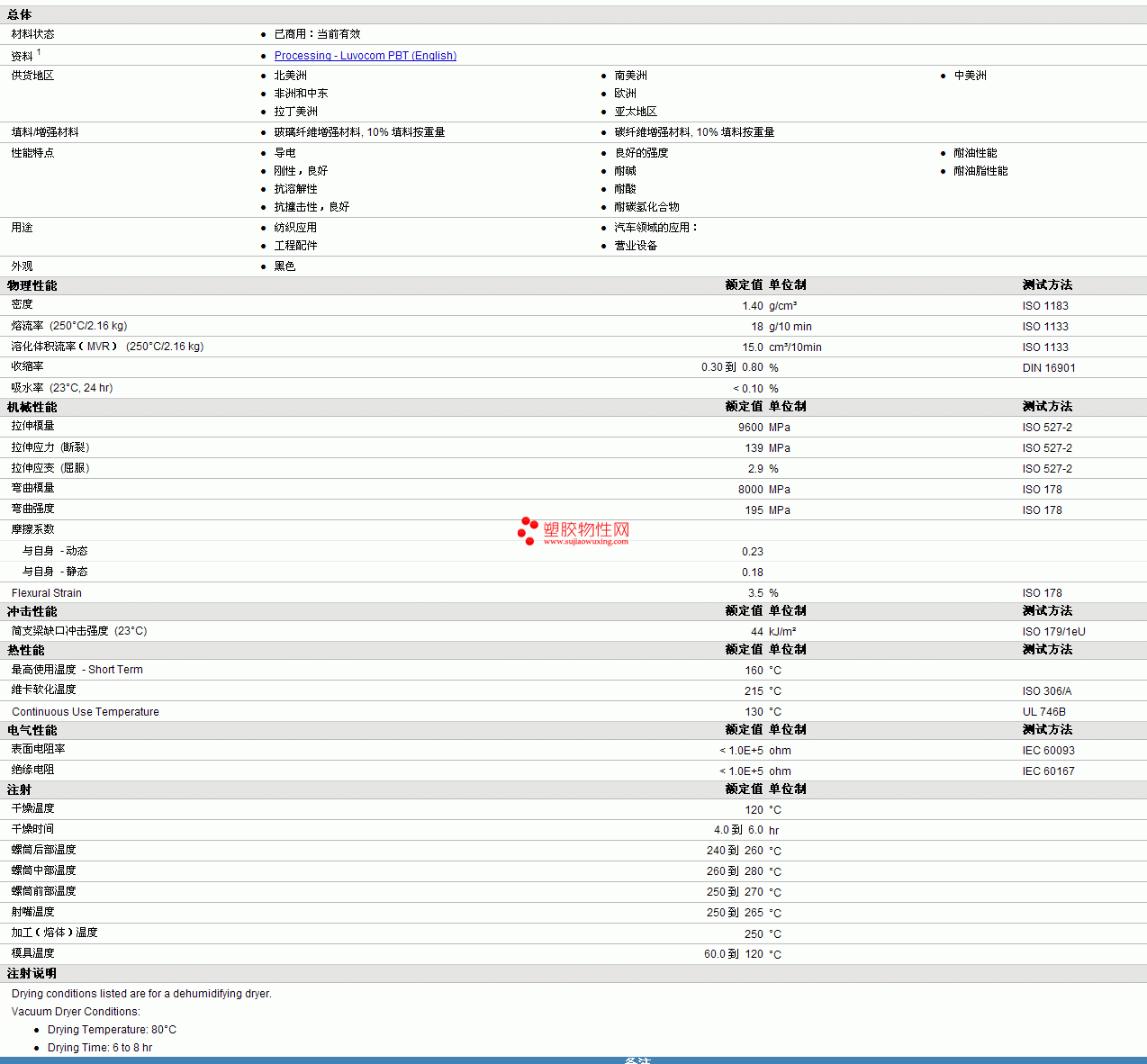Select the 冲击性能 section header
The image size is (1147, 1064).
tap(32, 611)
